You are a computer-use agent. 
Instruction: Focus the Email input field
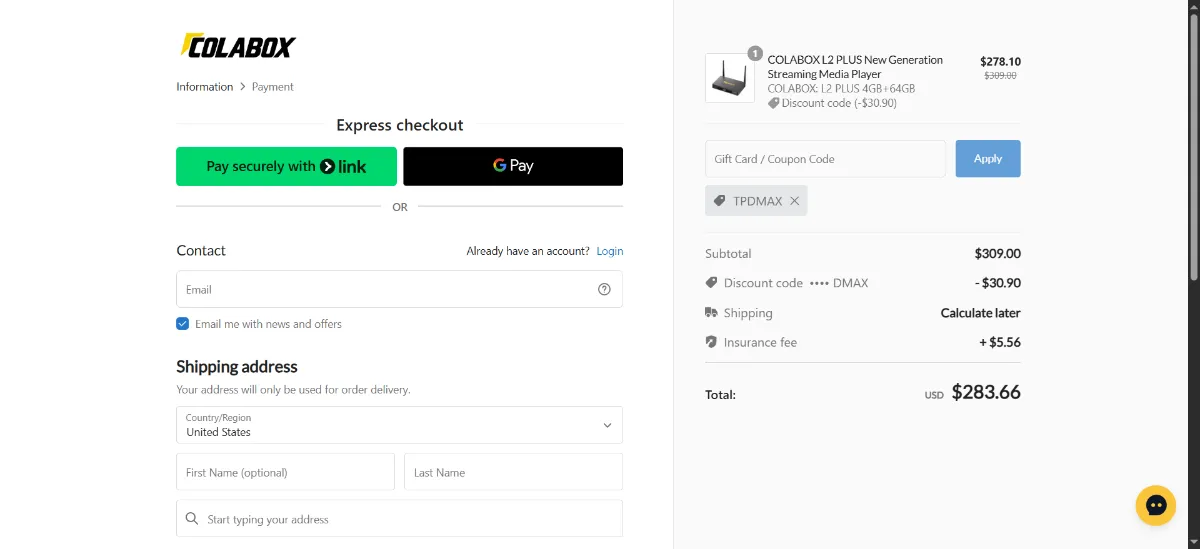coord(399,289)
